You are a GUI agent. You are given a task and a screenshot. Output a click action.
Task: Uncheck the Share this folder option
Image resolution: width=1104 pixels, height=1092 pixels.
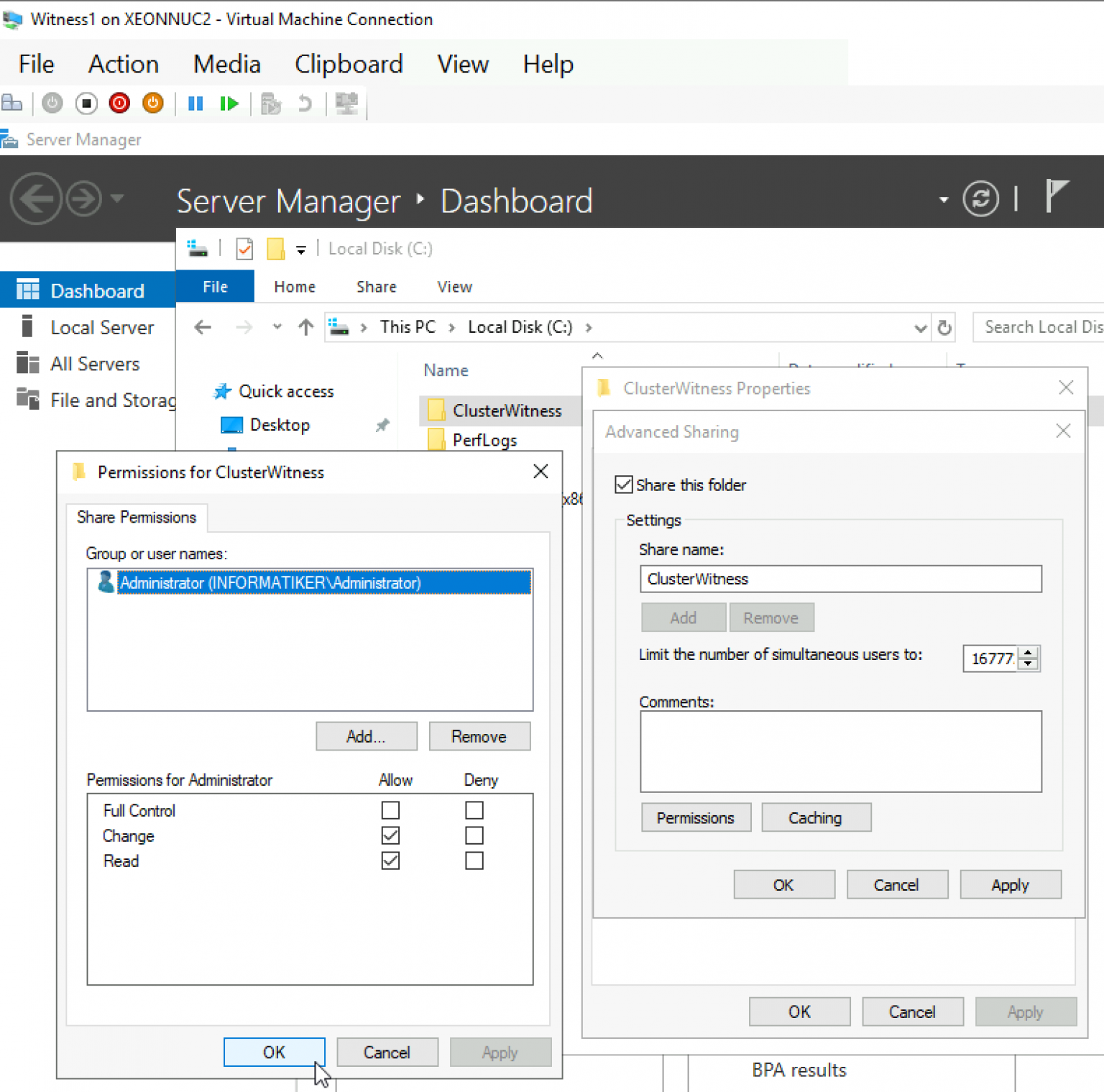(623, 485)
